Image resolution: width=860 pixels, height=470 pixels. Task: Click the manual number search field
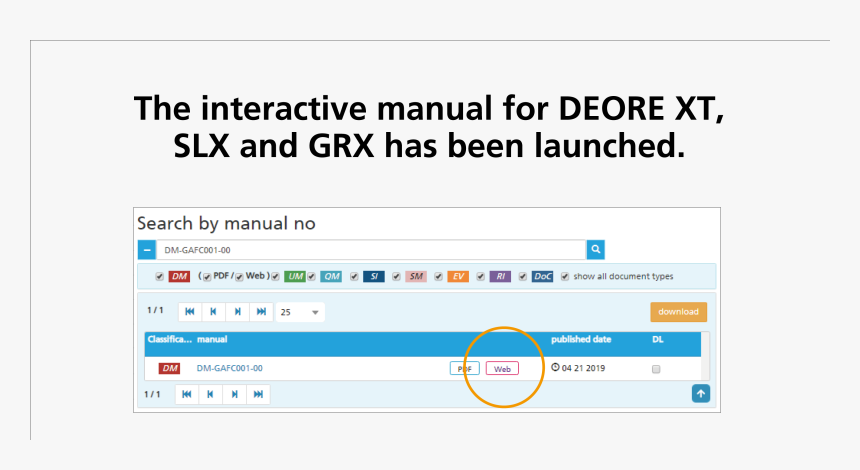coord(371,250)
